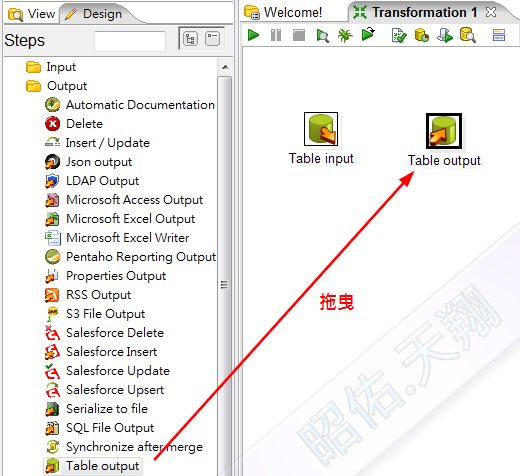520x476 pixels.
Task: Open the Welcome! tab
Action: [283, 12]
